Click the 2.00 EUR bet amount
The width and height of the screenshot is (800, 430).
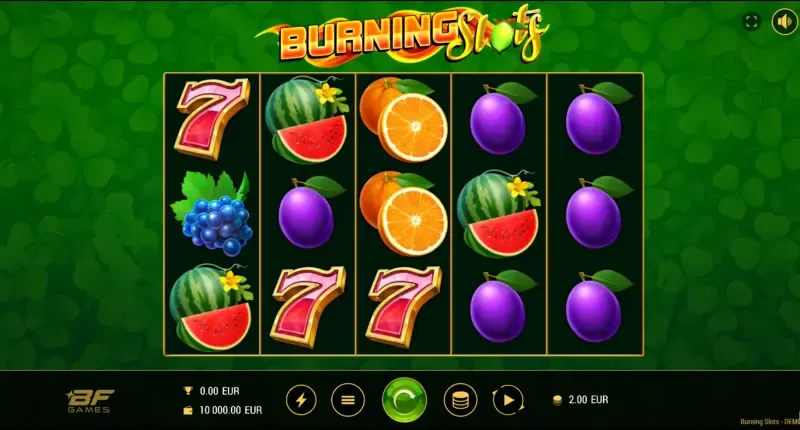click(x=588, y=400)
